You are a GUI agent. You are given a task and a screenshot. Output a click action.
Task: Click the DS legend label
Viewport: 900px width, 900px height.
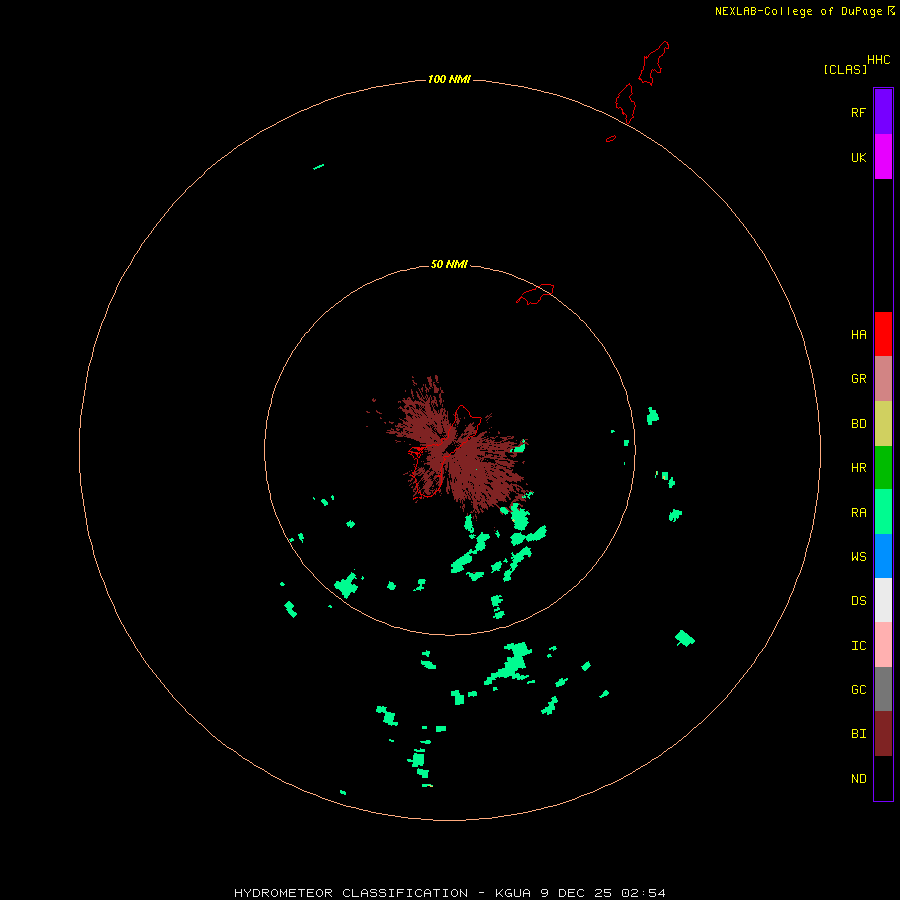click(858, 601)
